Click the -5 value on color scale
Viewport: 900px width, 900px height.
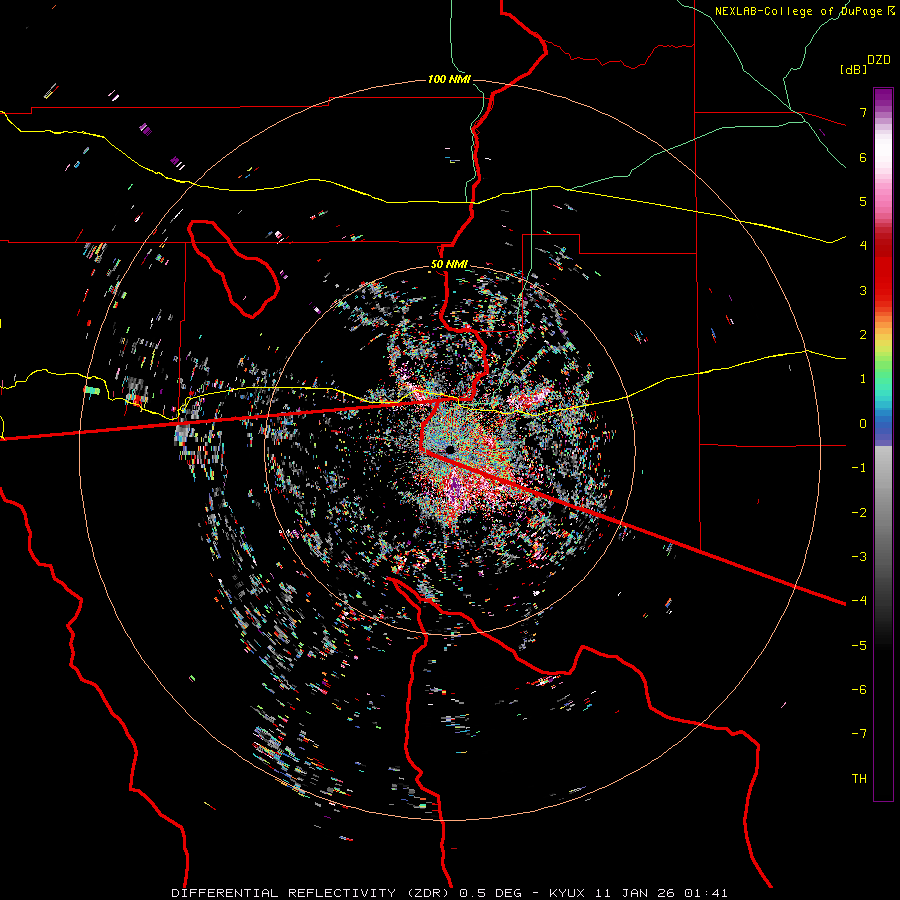click(x=859, y=646)
